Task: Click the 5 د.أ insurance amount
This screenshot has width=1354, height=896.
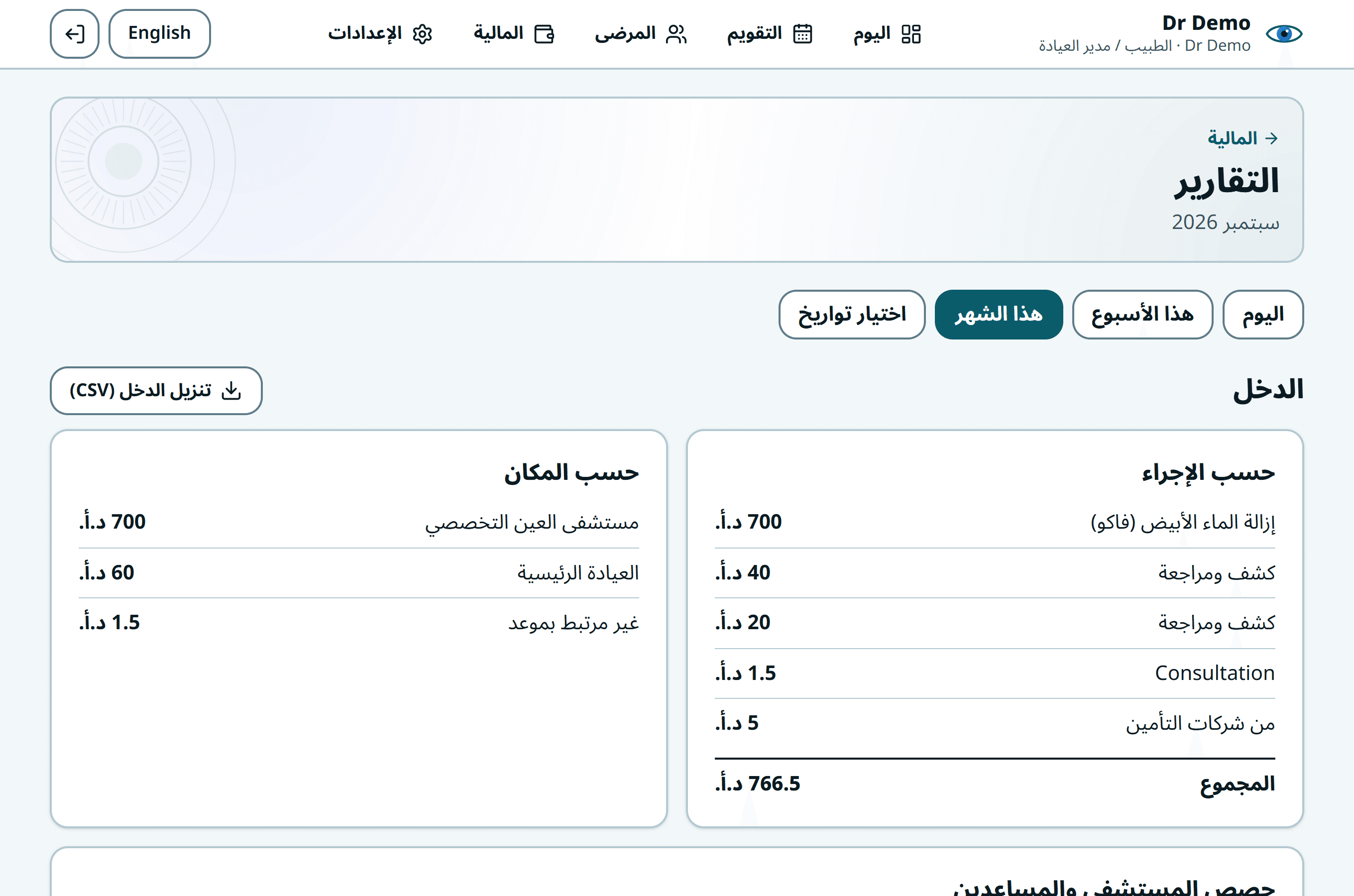Action: click(736, 723)
